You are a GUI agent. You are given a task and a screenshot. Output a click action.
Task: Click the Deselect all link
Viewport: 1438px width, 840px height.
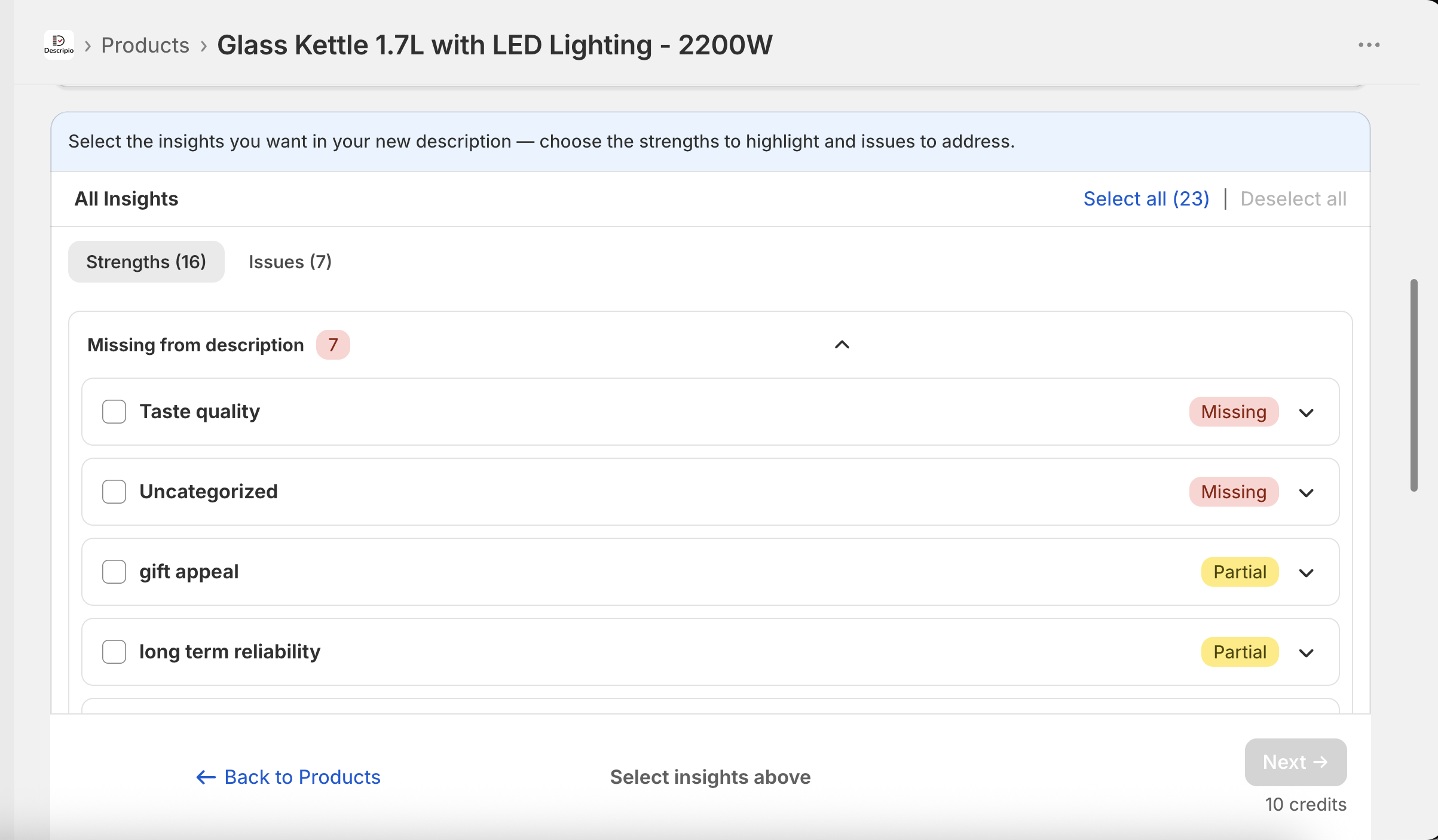tap(1293, 199)
